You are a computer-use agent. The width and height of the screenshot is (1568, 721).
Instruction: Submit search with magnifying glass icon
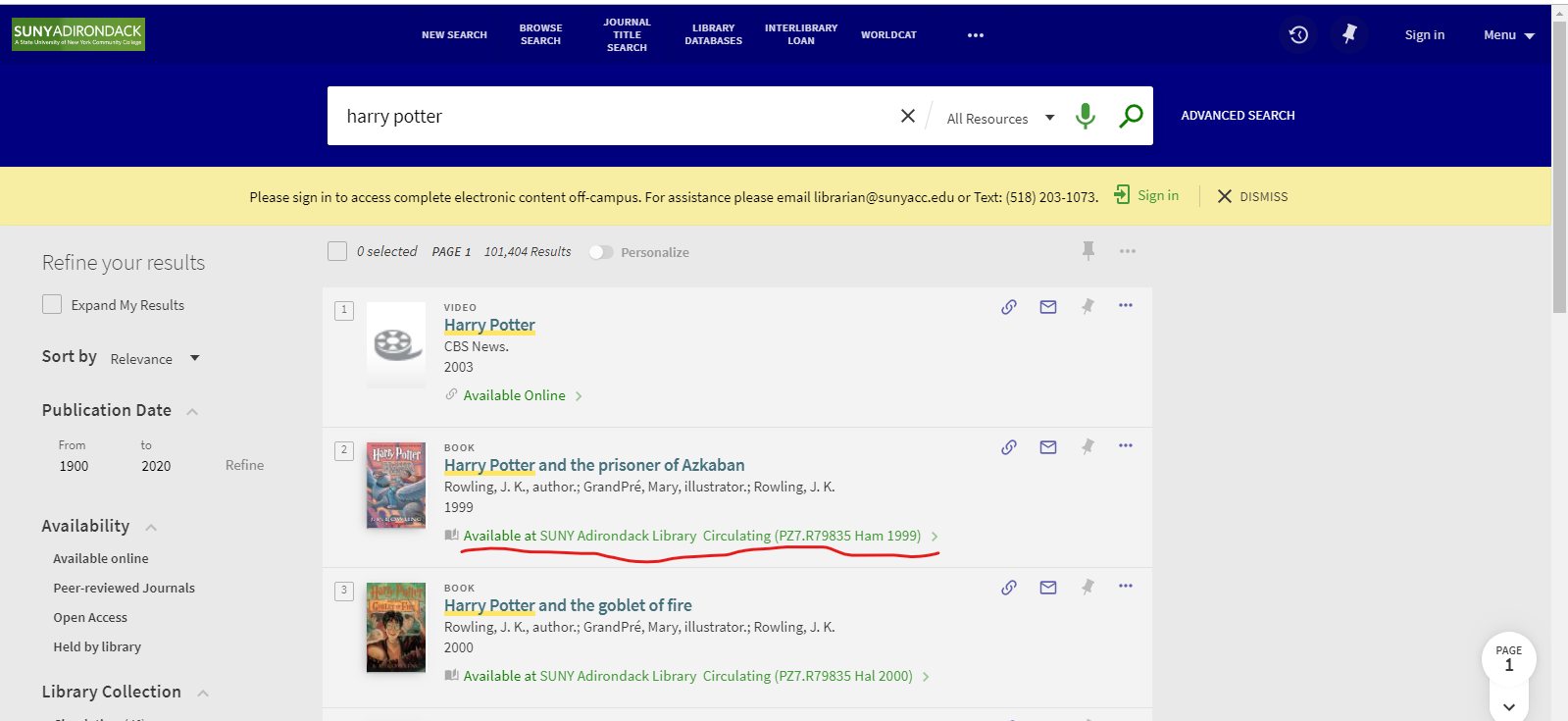[x=1131, y=116]
